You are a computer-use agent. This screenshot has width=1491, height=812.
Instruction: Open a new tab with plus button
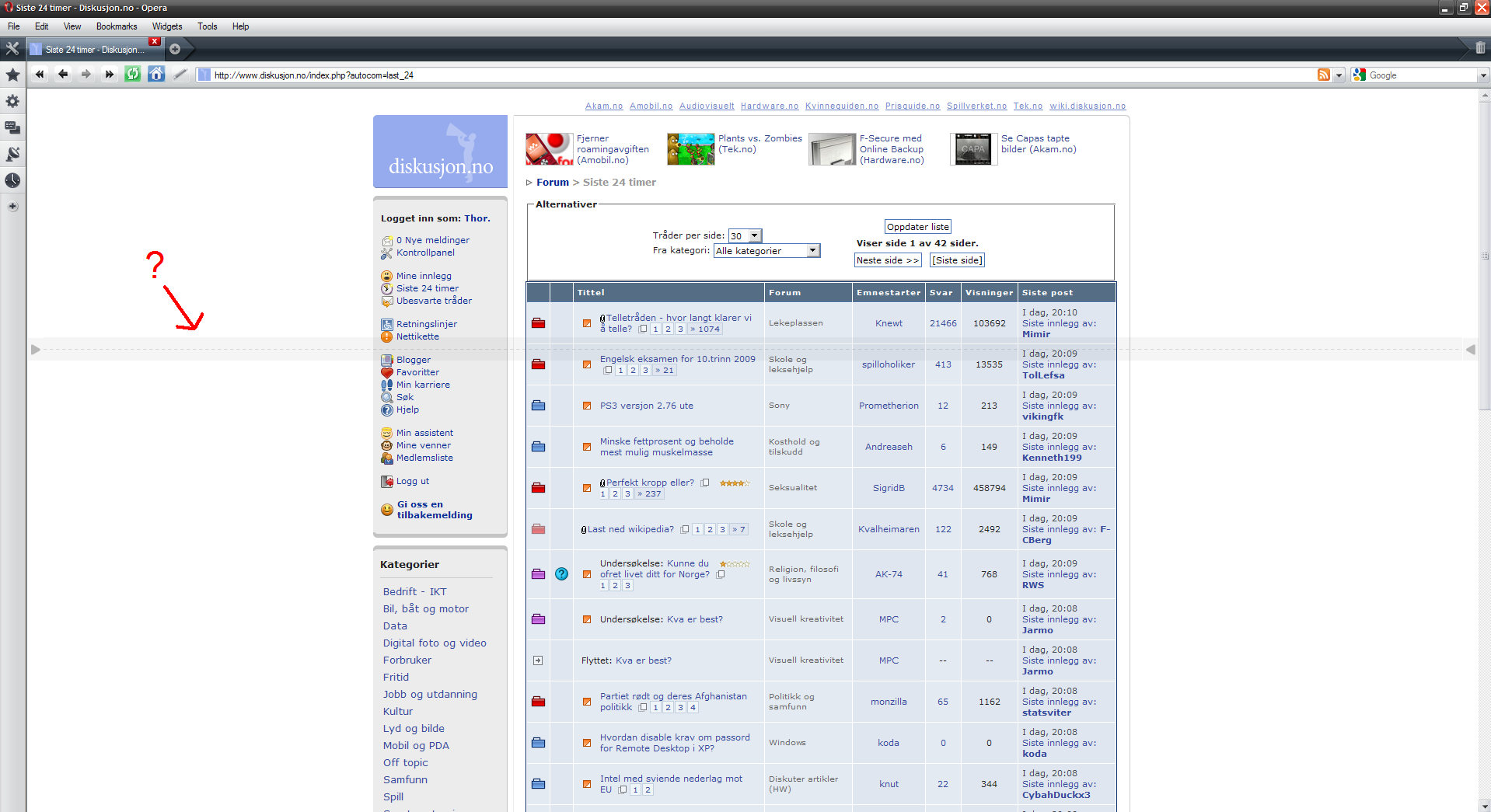175,49
